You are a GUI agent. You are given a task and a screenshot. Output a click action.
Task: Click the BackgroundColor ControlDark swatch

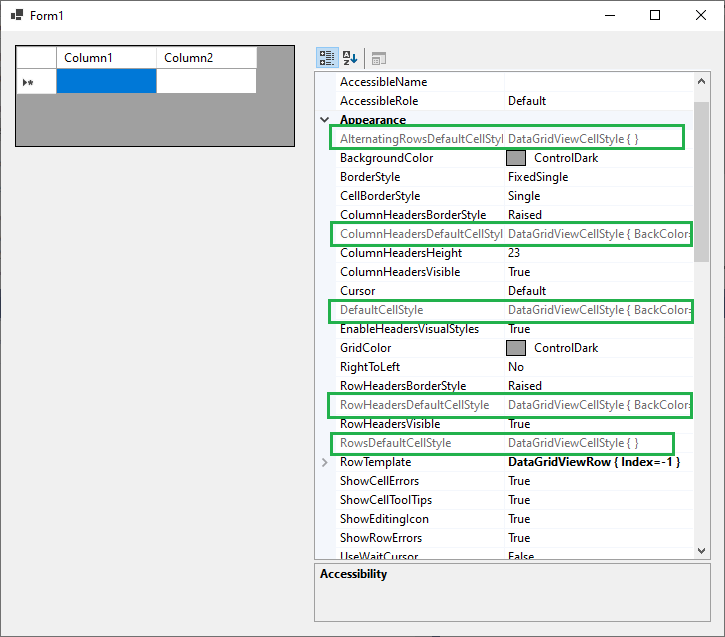pos(516,158)
